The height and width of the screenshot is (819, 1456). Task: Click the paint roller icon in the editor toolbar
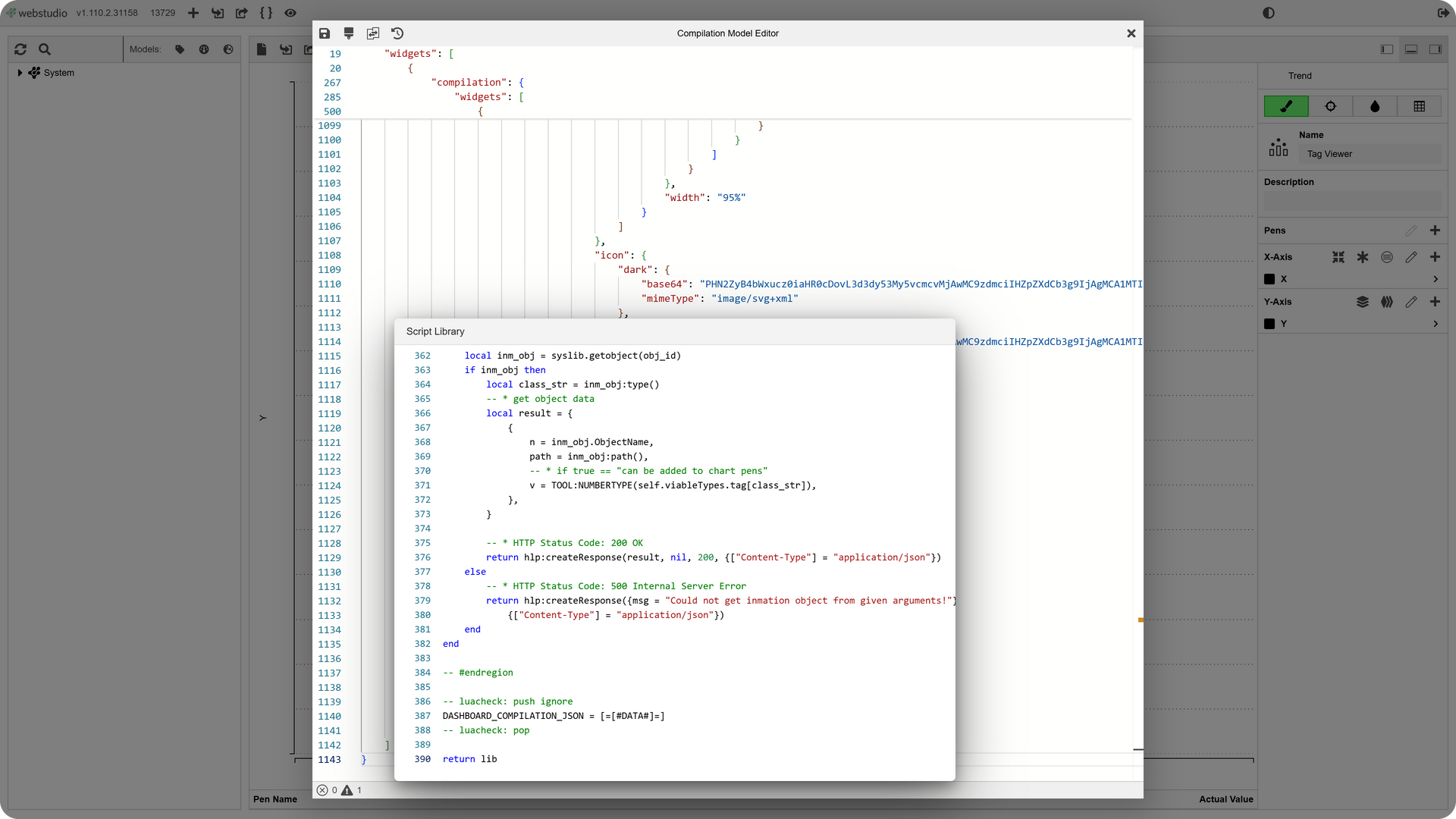pyautogui.click(x=349, y=33)
